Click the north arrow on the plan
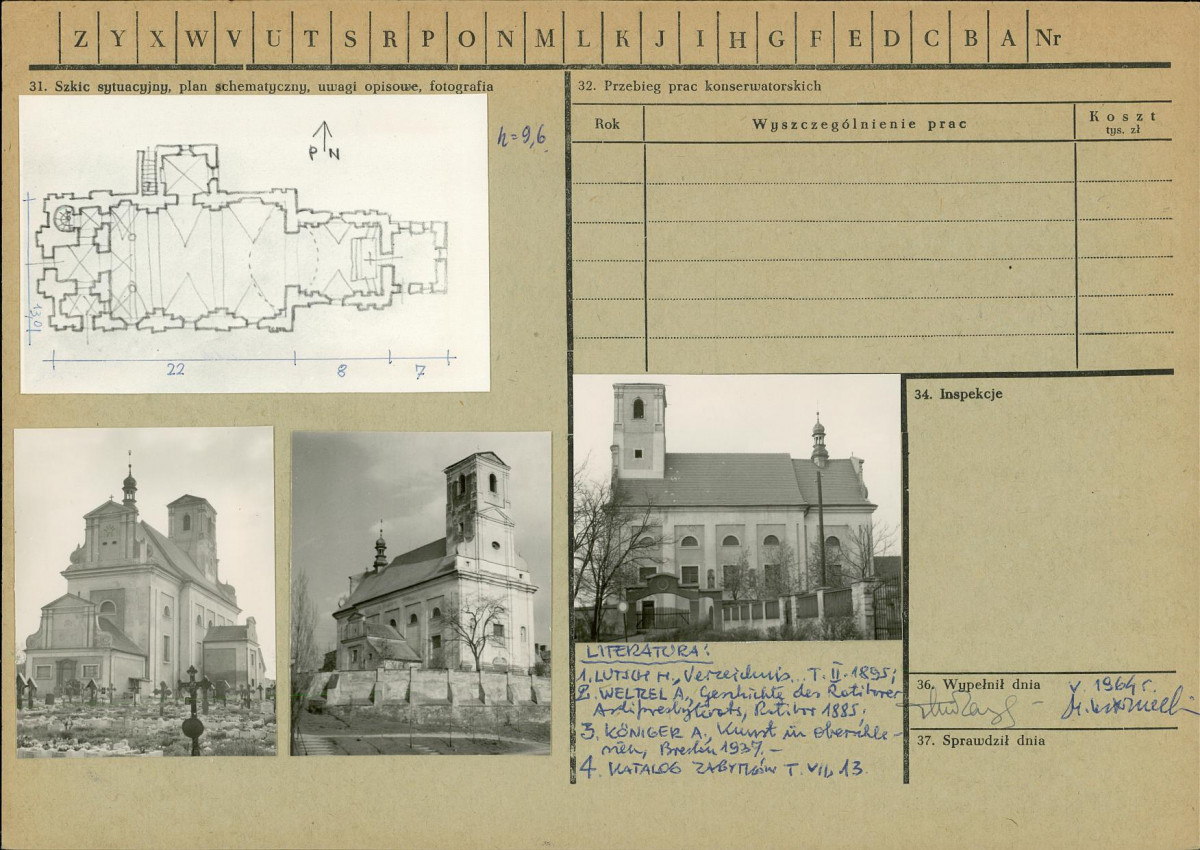The width and height of the screenshot is (1200, 850). (323, 141)
